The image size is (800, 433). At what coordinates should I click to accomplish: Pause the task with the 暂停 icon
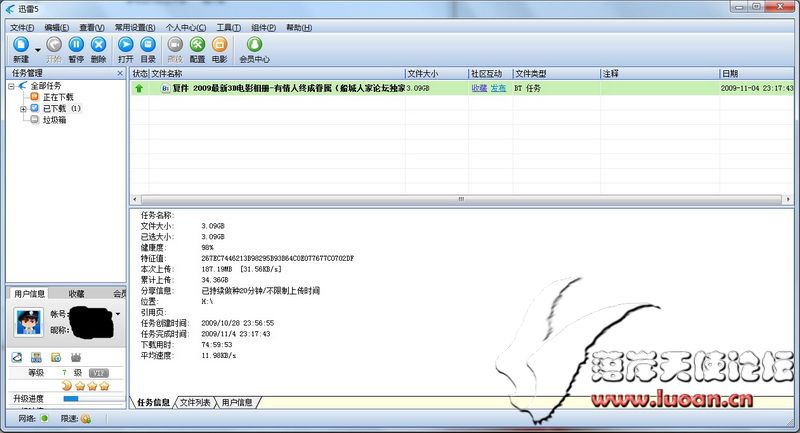(76, 45)
